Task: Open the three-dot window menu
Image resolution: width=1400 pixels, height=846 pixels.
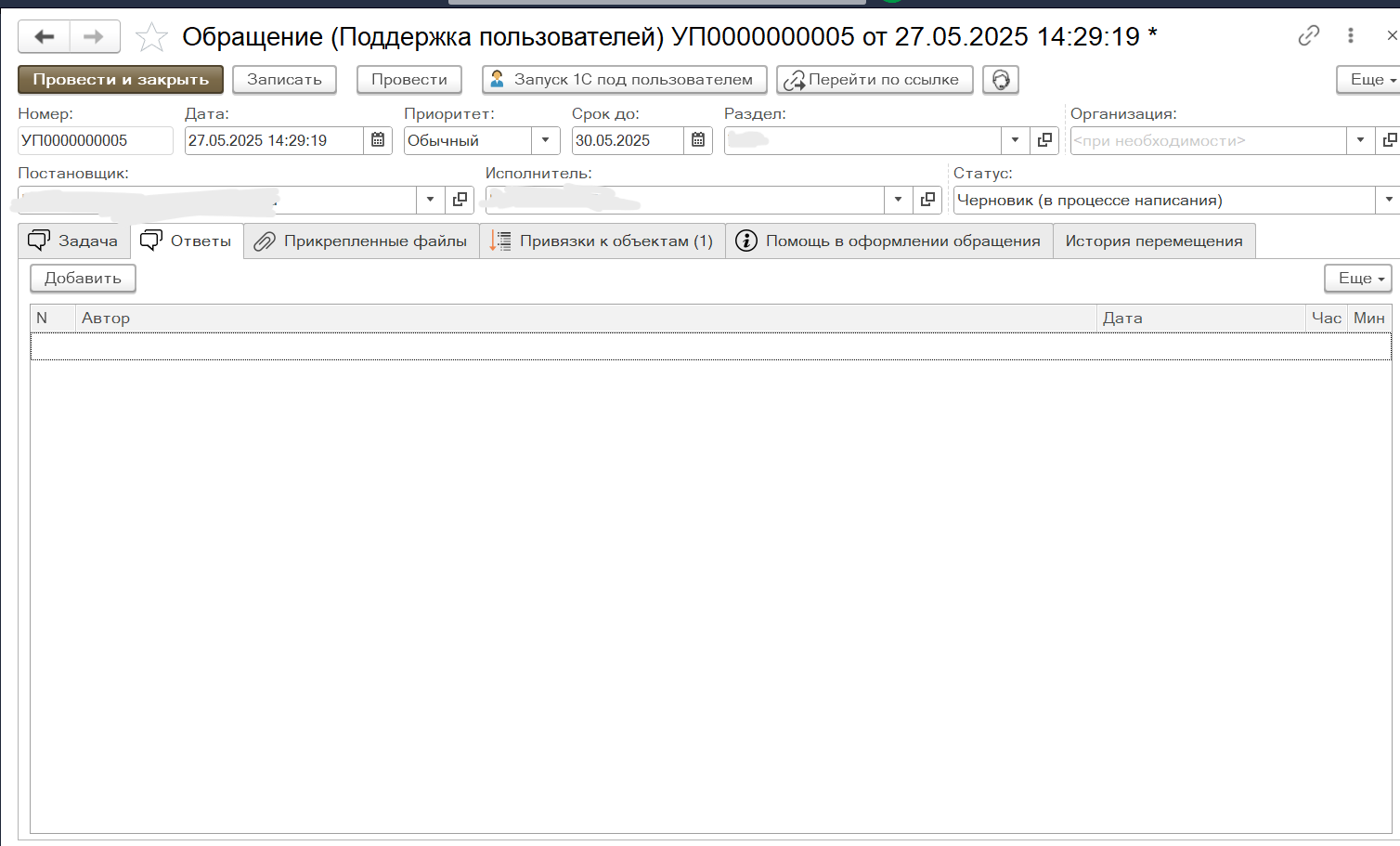Action: [x=1350, y=36]
